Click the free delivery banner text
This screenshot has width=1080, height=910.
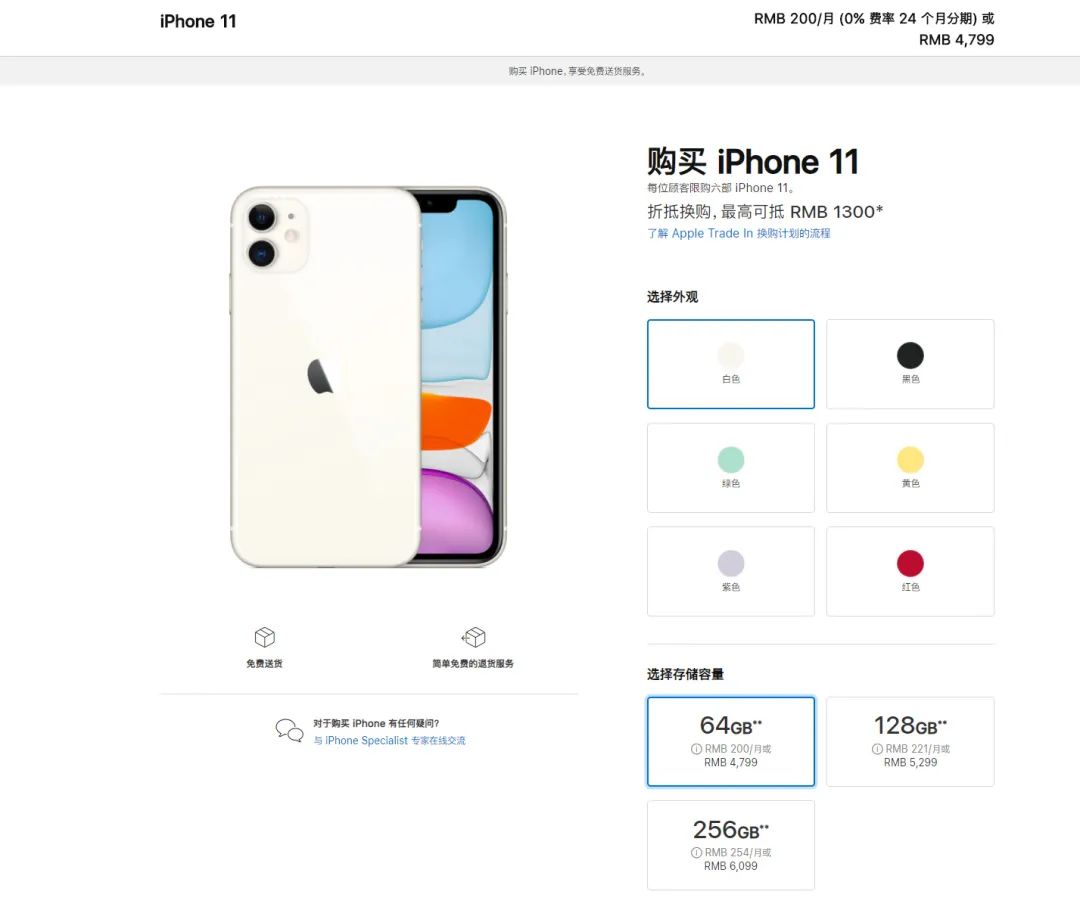[x=577, y=71]
